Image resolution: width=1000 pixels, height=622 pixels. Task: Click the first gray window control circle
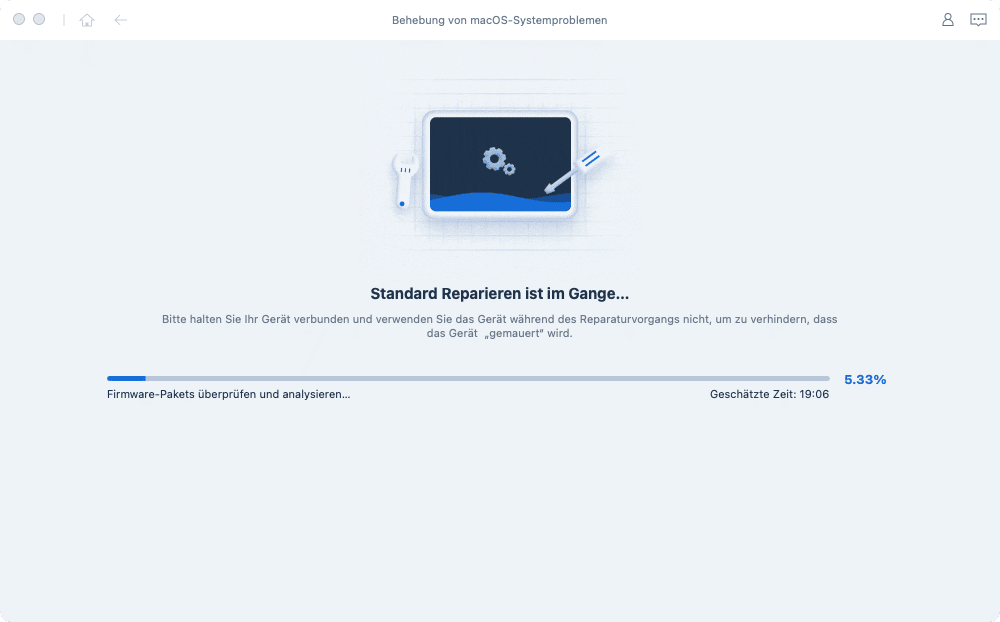coord(19,20)
